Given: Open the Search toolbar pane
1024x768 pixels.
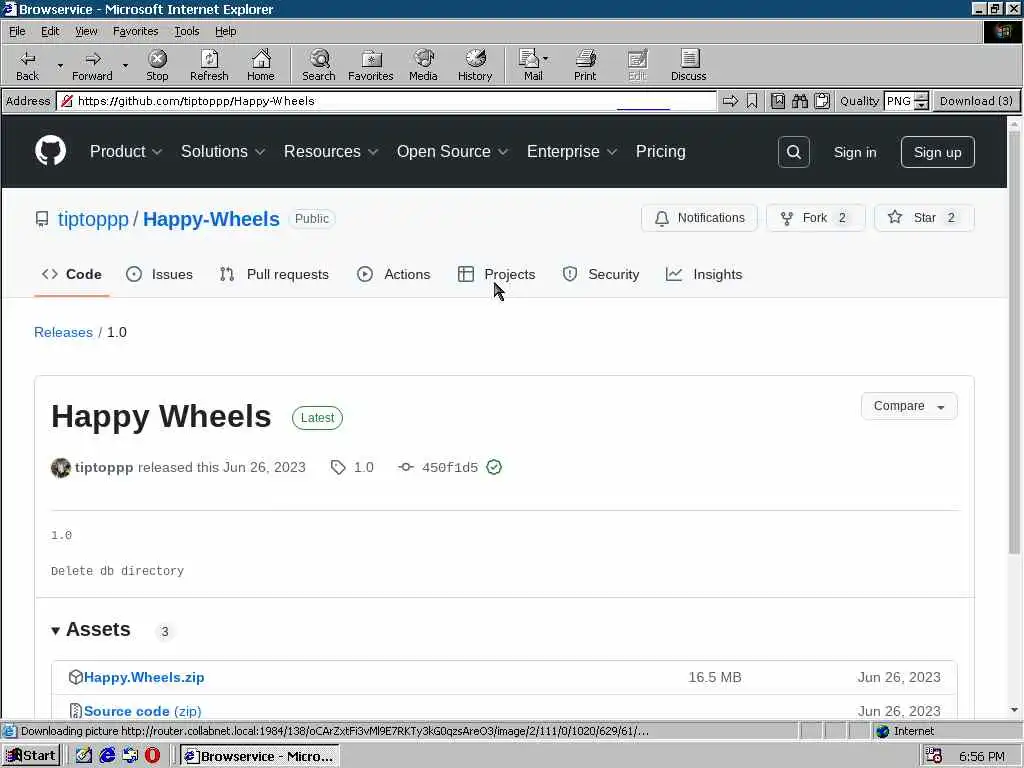Looking at the screenshot, I should pos(319,65).
